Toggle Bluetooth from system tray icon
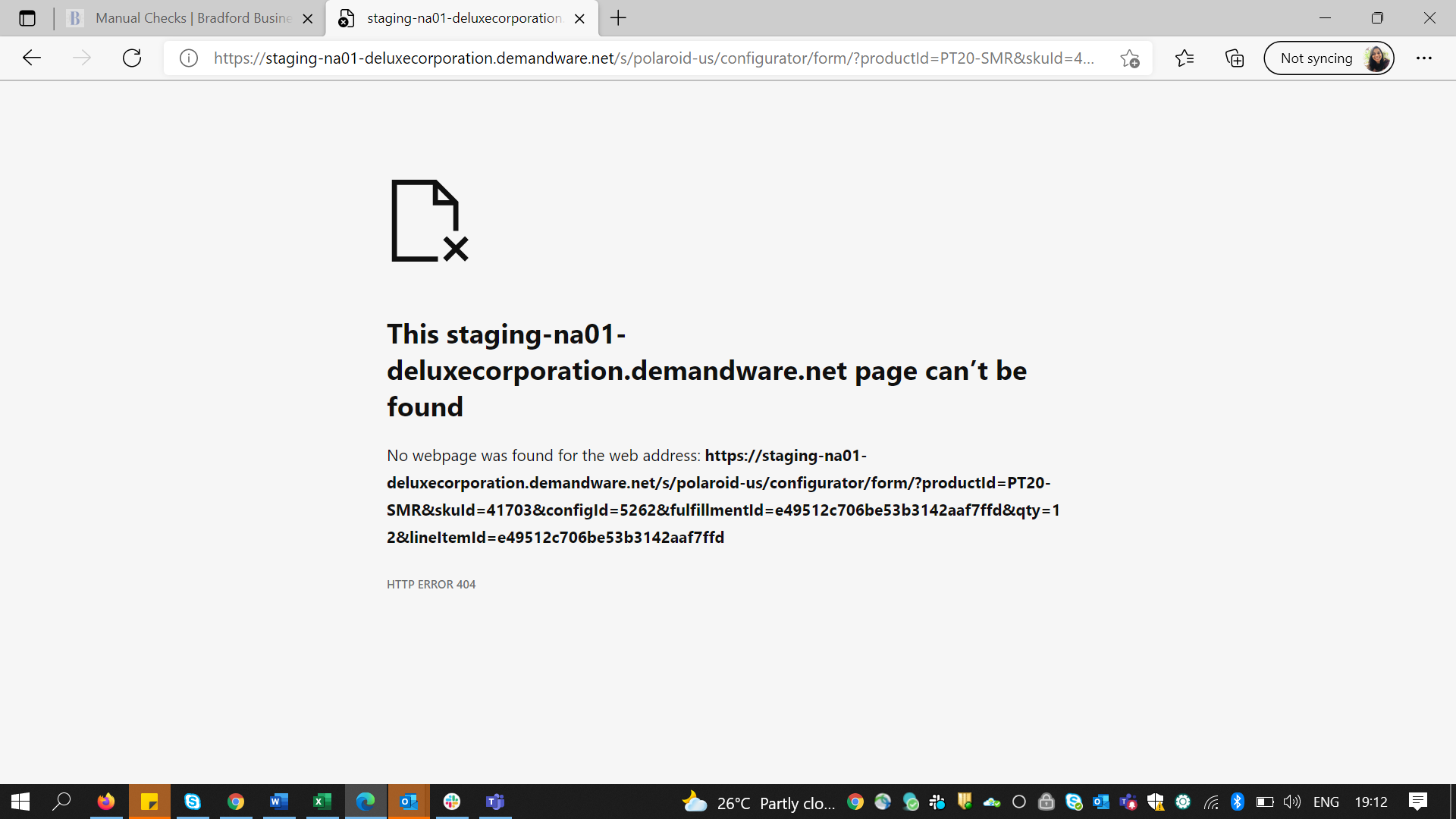The width and height of the screenshot is (1456, 819). [1238, 802]
